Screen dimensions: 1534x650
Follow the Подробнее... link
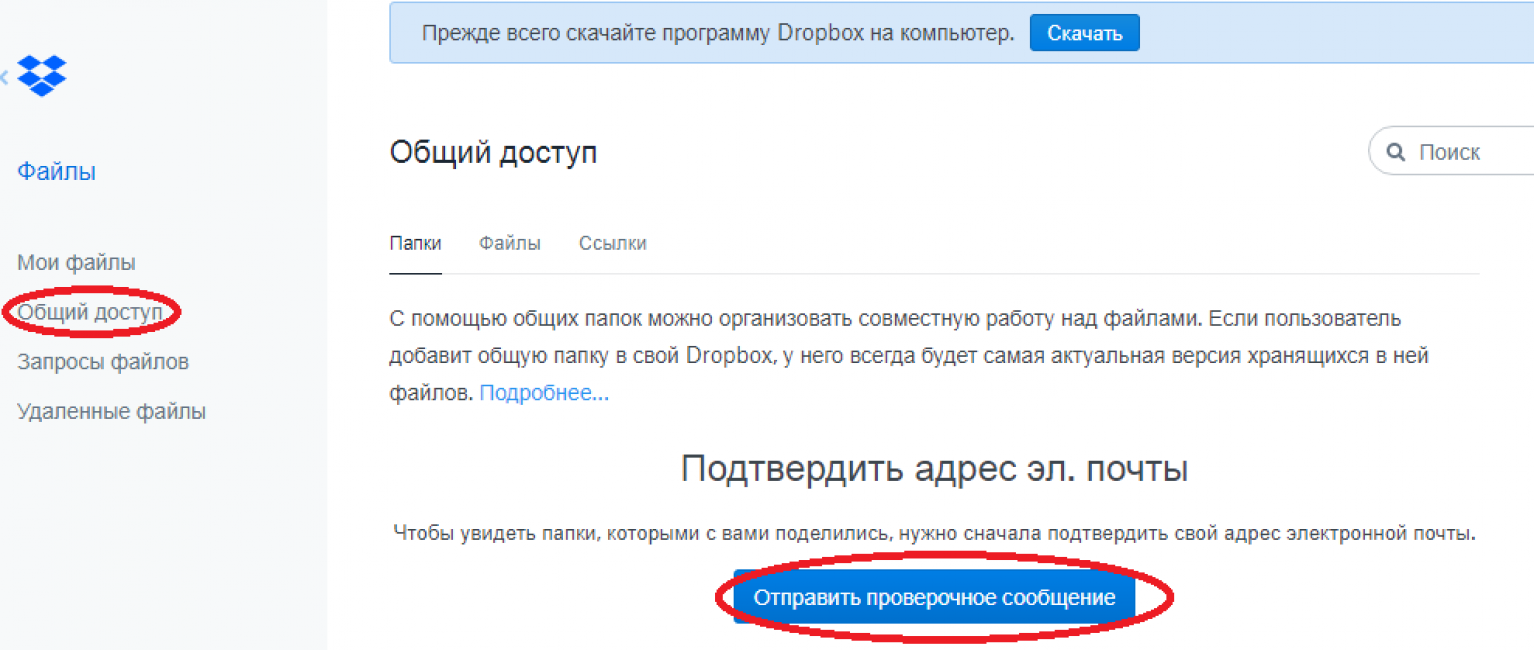(544, 393)
